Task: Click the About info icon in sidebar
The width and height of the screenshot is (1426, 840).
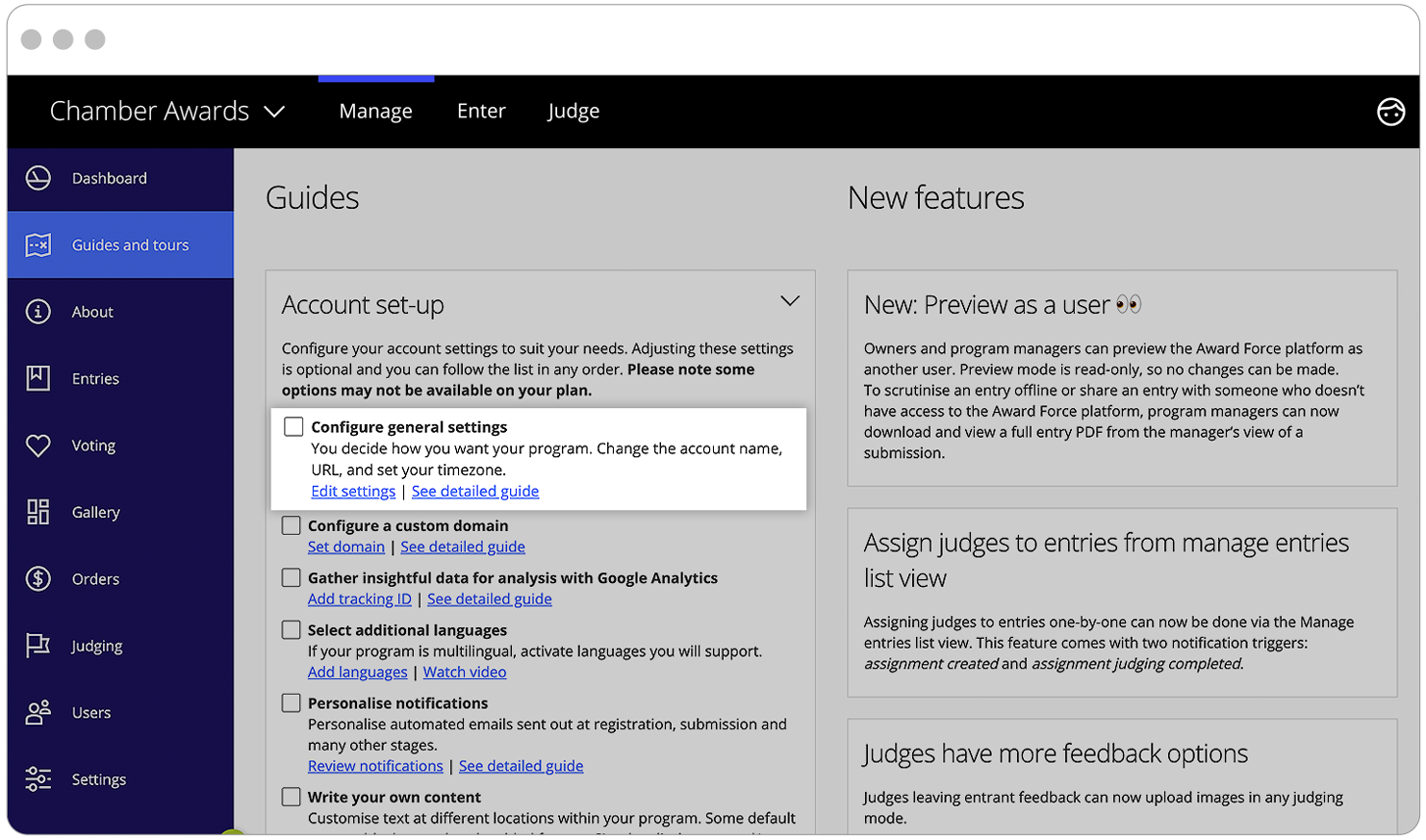Action: pos(38,311)
